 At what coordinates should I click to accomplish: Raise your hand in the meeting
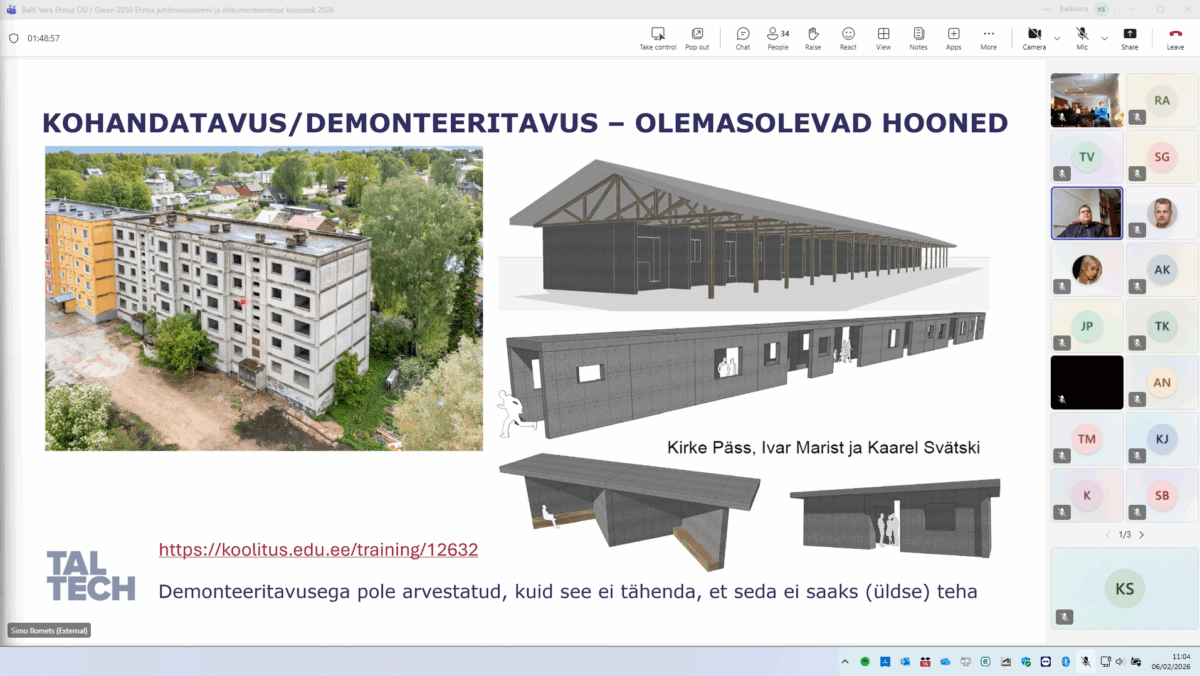tap(813, 38)
